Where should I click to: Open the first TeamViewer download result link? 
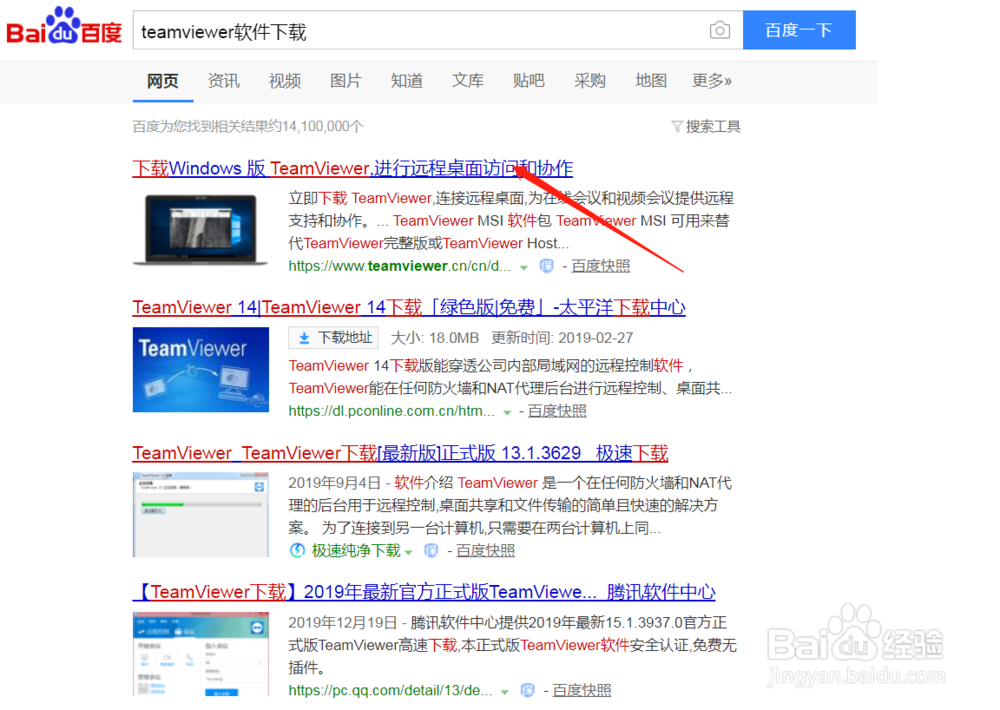coord(352,168)
